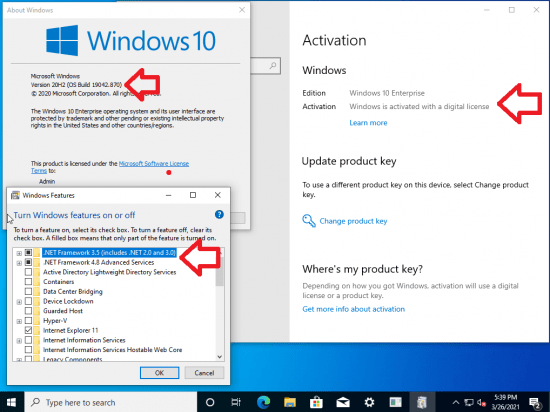Enable the Containers feature checkbox
This screenshot has width=550, height=412.
[x=28, y=282]
